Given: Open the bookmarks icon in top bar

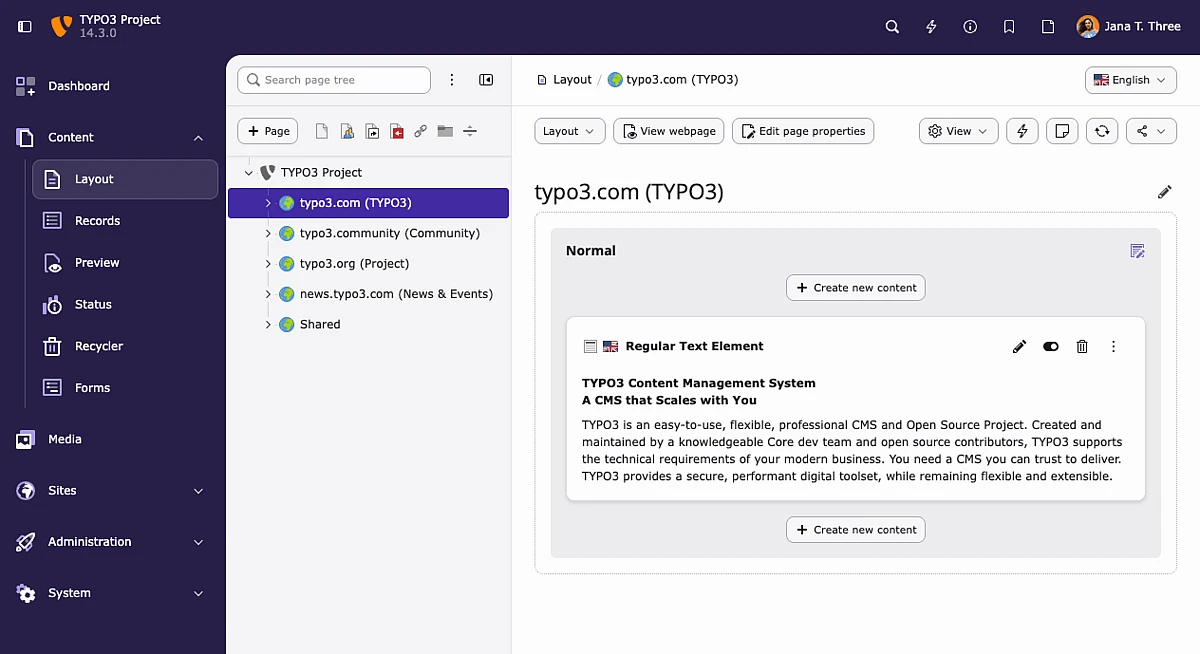Looking at the screenshot, I should 1009,27.
